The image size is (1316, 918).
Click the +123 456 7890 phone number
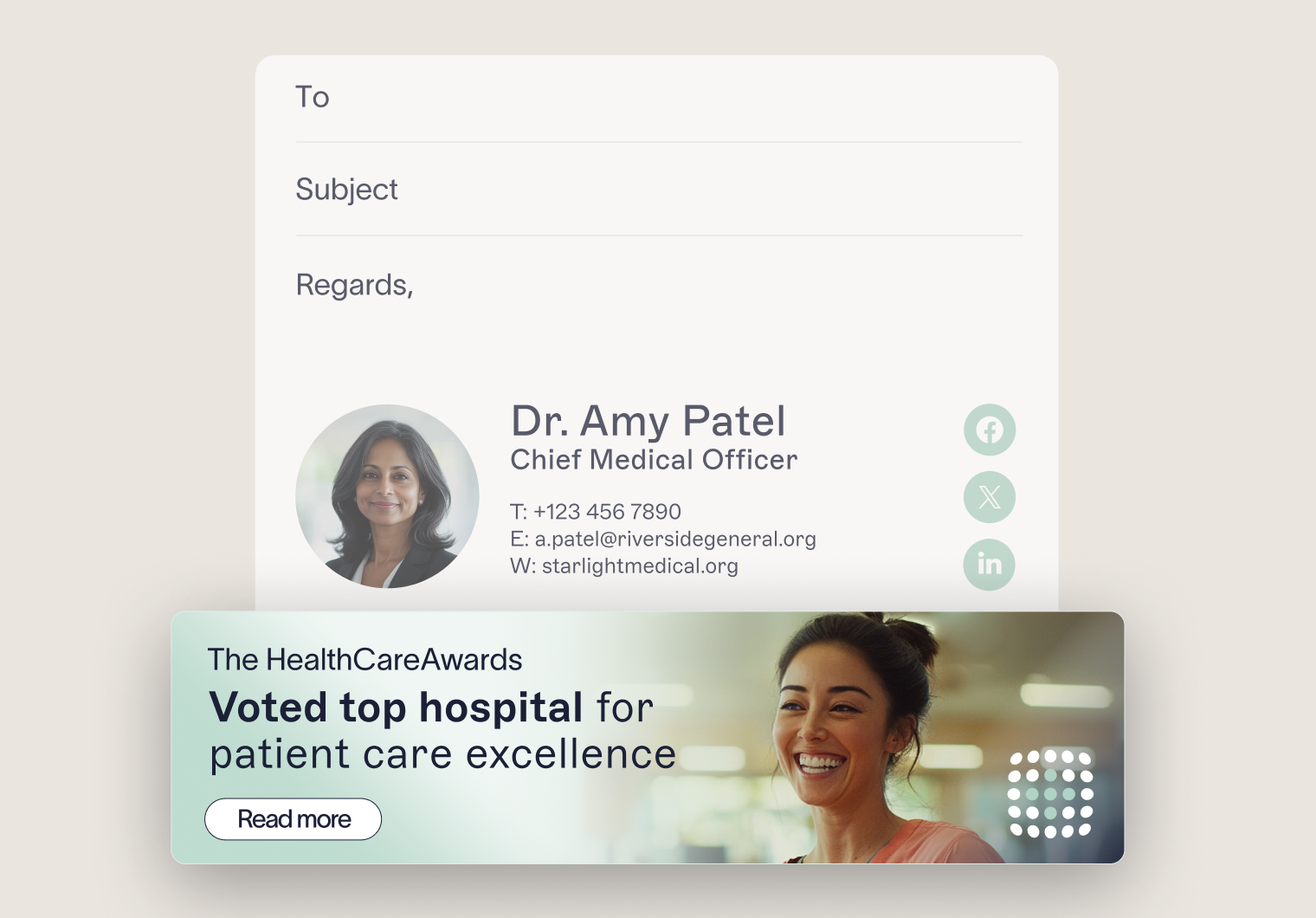[x=607, y=512]
